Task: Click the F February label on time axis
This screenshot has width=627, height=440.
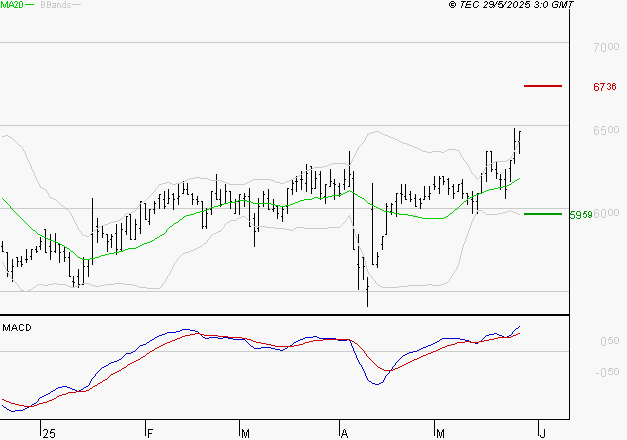Action: 150,434
